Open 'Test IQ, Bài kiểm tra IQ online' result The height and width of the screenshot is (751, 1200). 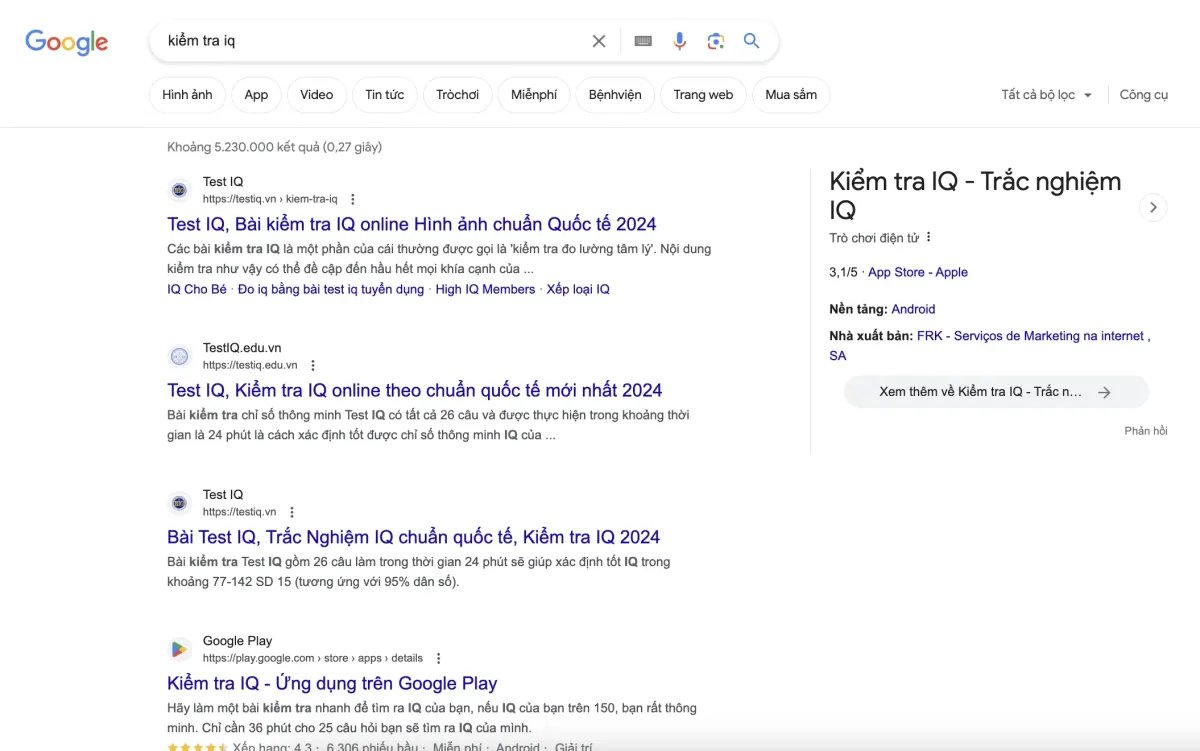pyautogui.click(x=412, y=224)
